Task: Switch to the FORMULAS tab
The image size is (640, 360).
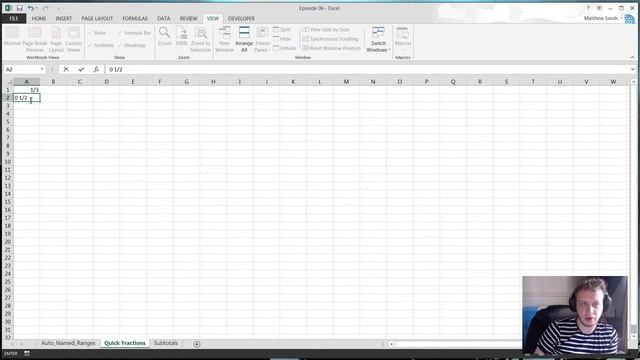Action: click(x=135, y=18)
